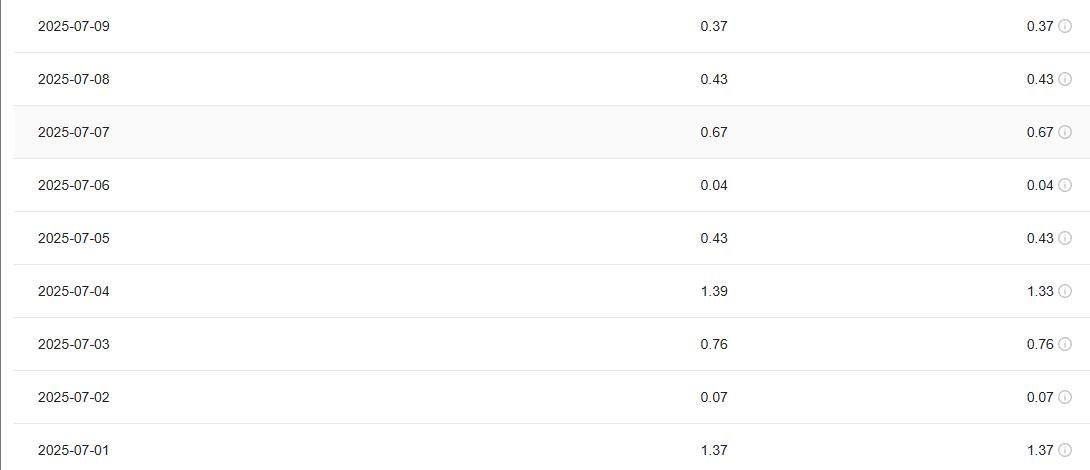
Task: Open info icon in 2025-07-07 row
Action: pyautogui.click(x=1064, y=132)
